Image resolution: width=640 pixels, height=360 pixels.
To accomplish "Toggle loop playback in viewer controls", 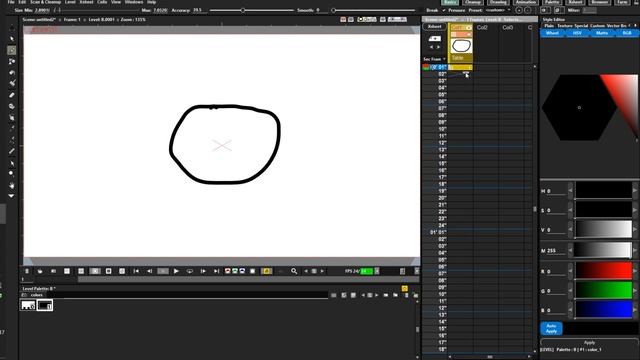I will coord(190,271).
